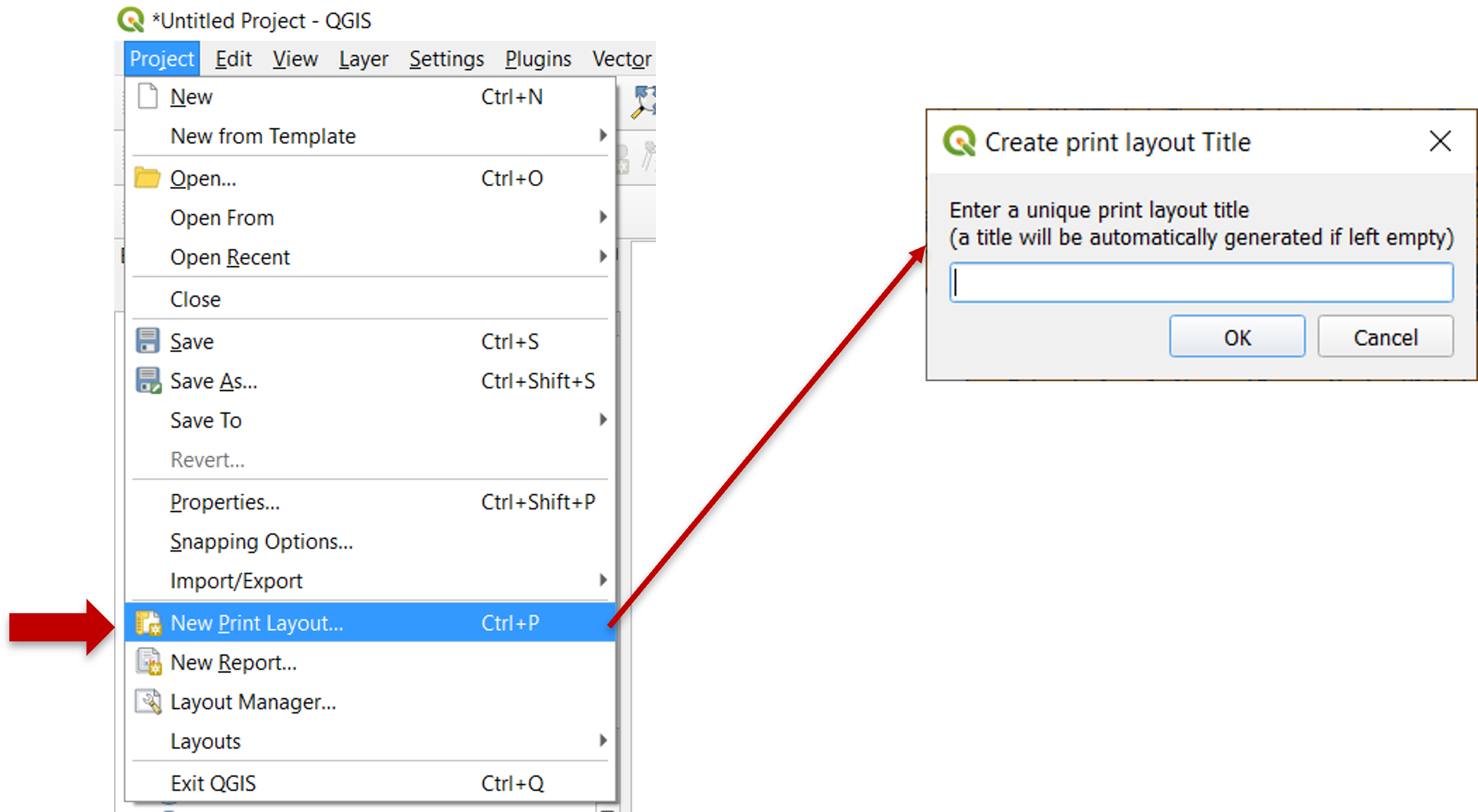Select Open... menu entry
Image resolution: width=1478 pixels, height=812 pixels.
[x=370, y=179]
